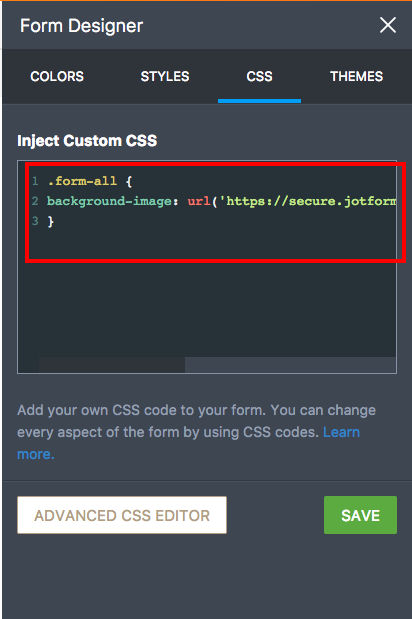Click line number 2 in the gutter
The image size is (412, 619).
click(x=35, y=201)
